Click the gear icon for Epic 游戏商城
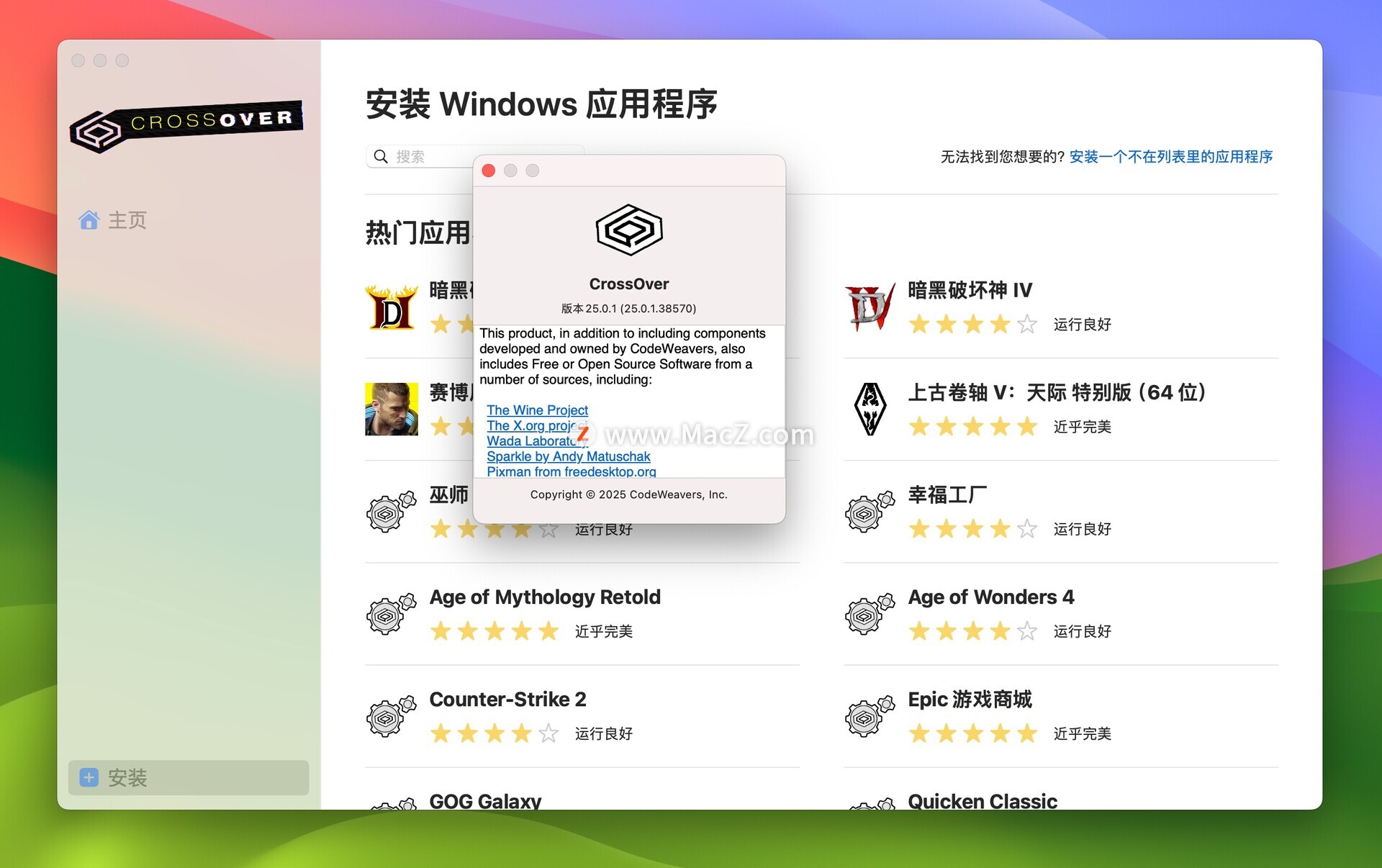Viewport: 1382px width, 868px height. (x=870, y=716)
